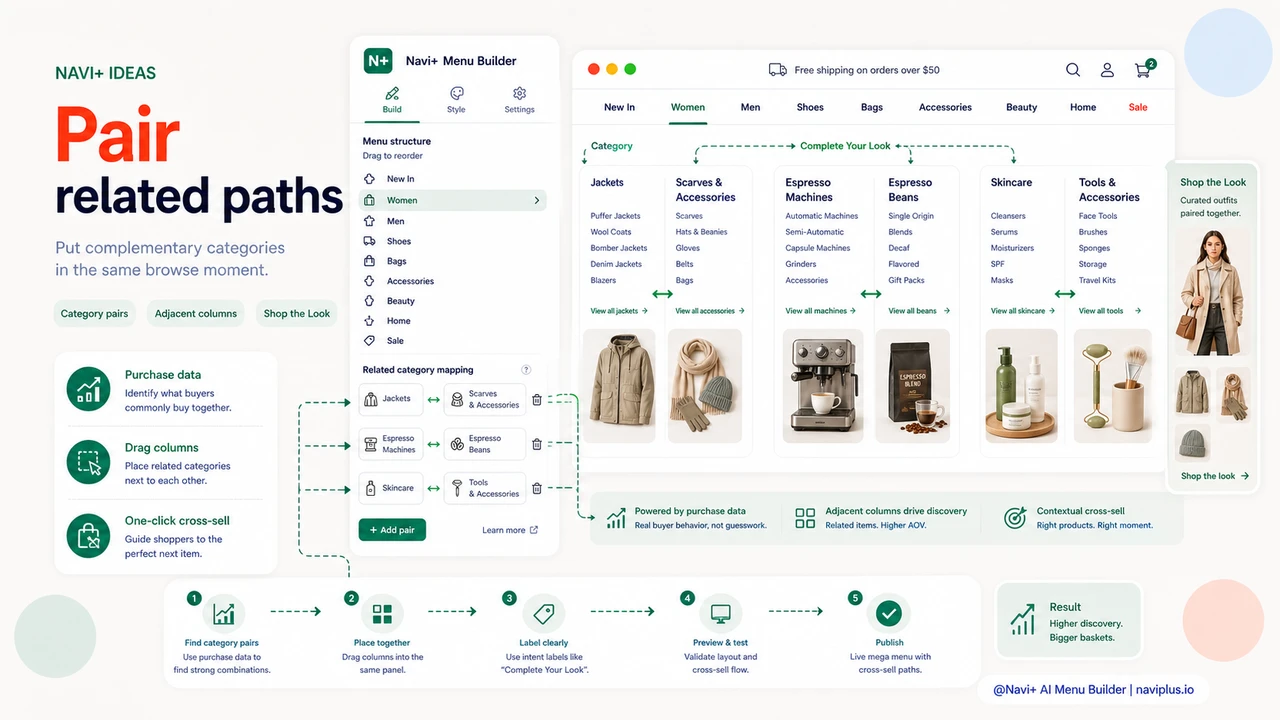Delete the Espresso Machines pair
Viewport: 1280px width, 720px height.
(x=537, y=444)
